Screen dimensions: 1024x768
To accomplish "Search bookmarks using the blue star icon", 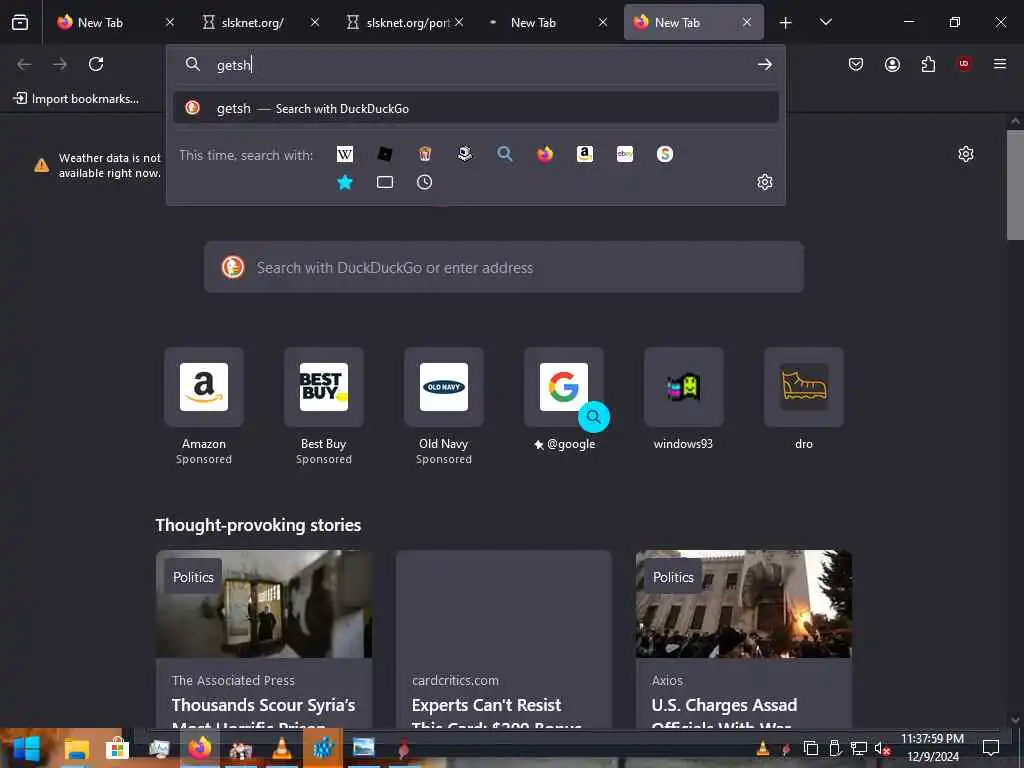I will (345, 182).
